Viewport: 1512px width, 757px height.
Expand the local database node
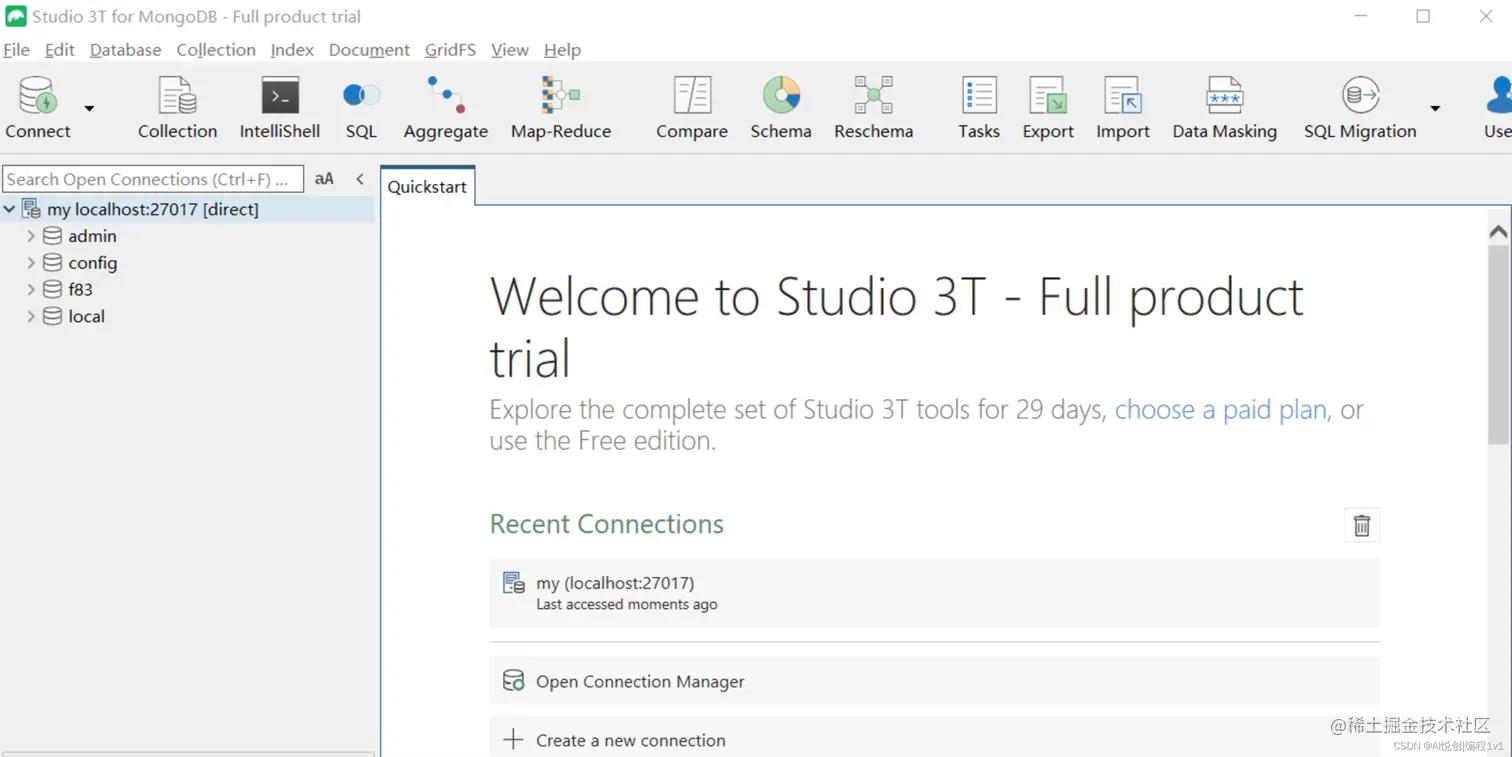(x=31, y=316)
